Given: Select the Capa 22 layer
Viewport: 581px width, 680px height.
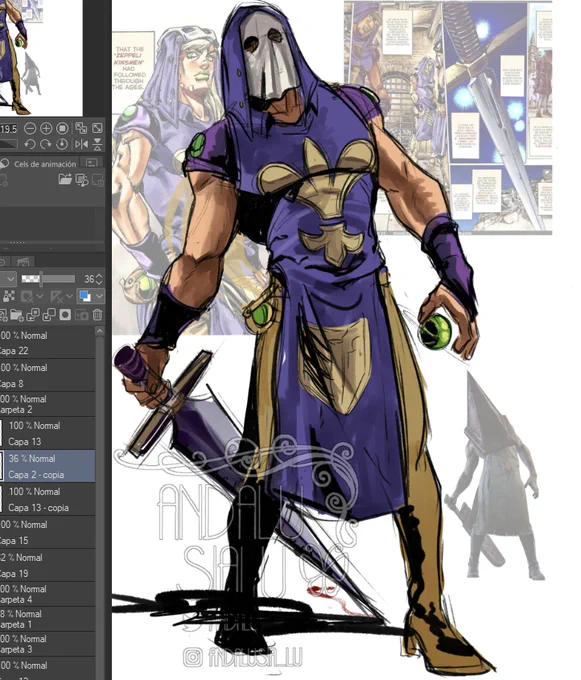Looking at the screenshot, I should [x=47, y=343].
